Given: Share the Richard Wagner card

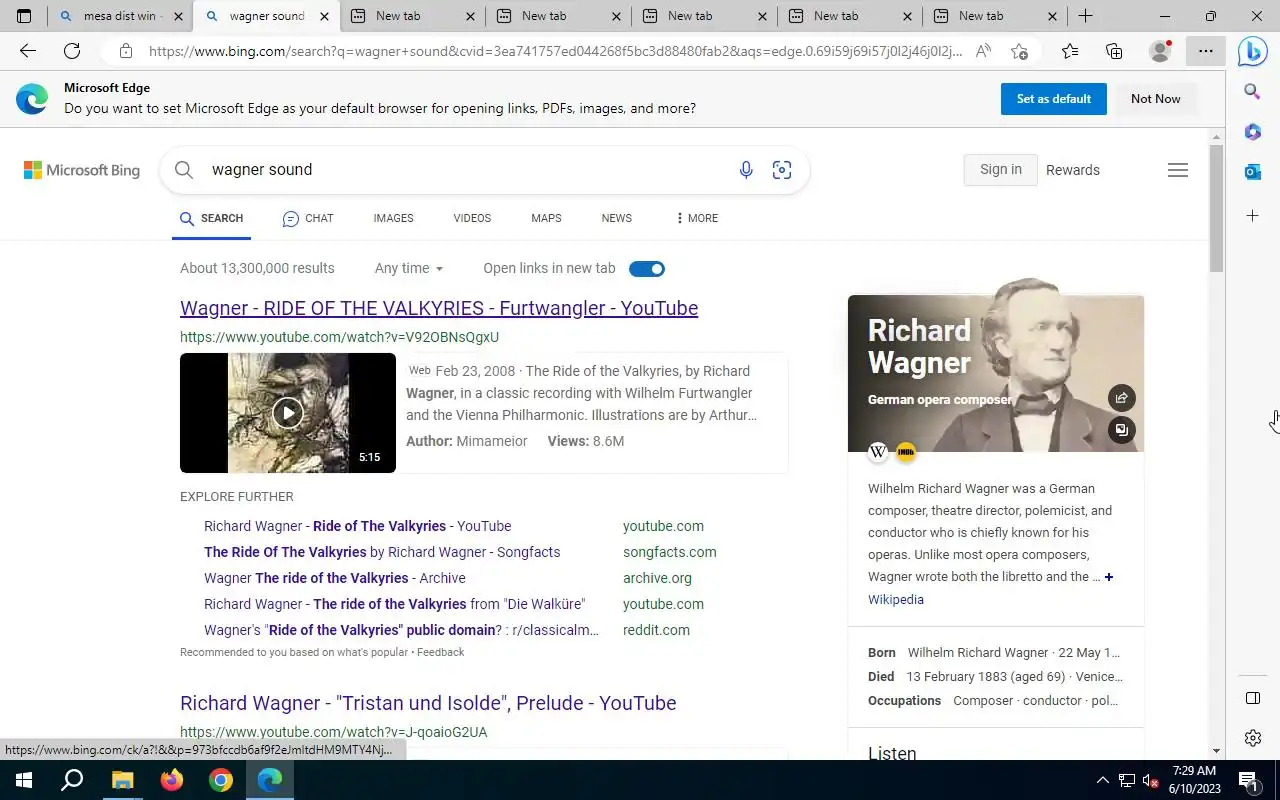Looking at the screenshot, I should coord(1121,398).
